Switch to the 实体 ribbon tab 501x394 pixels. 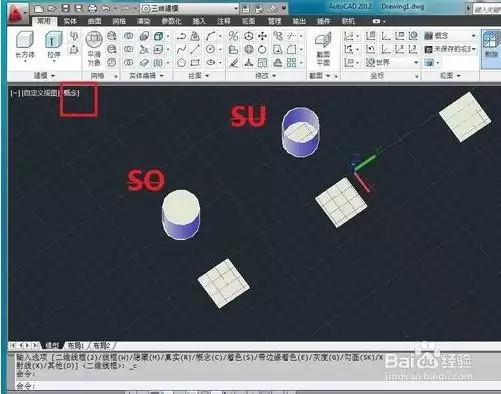coord(70,21)
